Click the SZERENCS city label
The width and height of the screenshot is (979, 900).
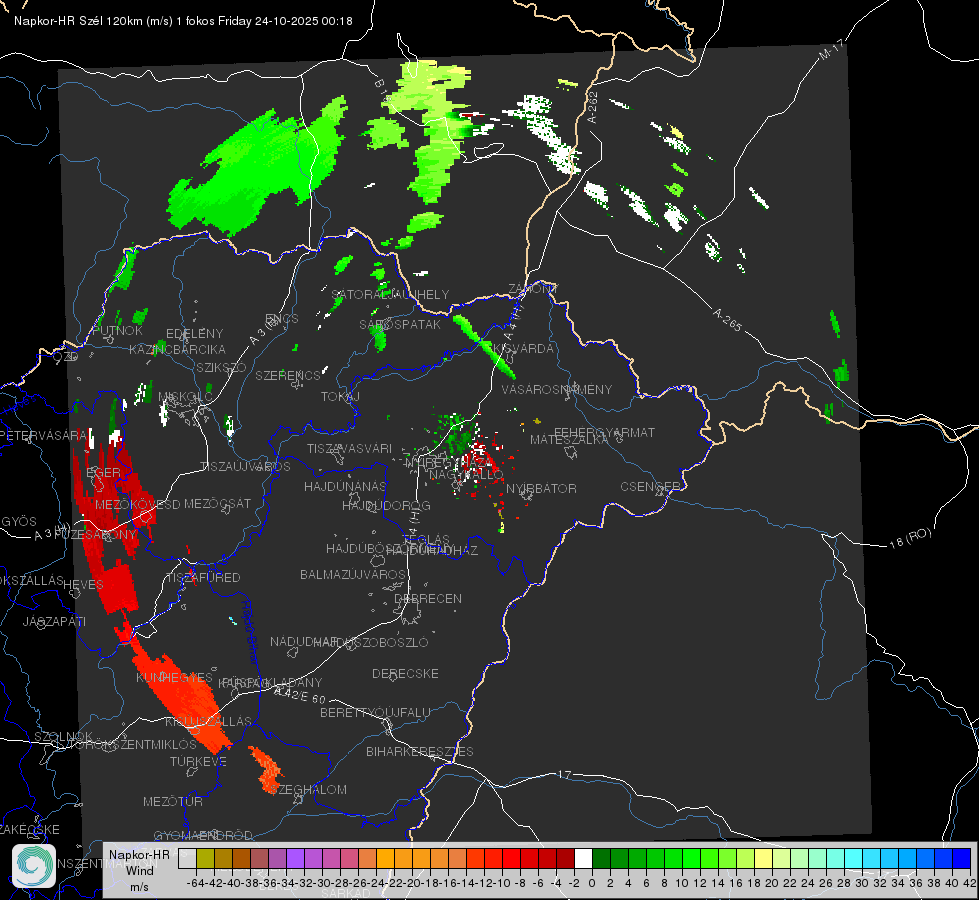coord(288,375)
